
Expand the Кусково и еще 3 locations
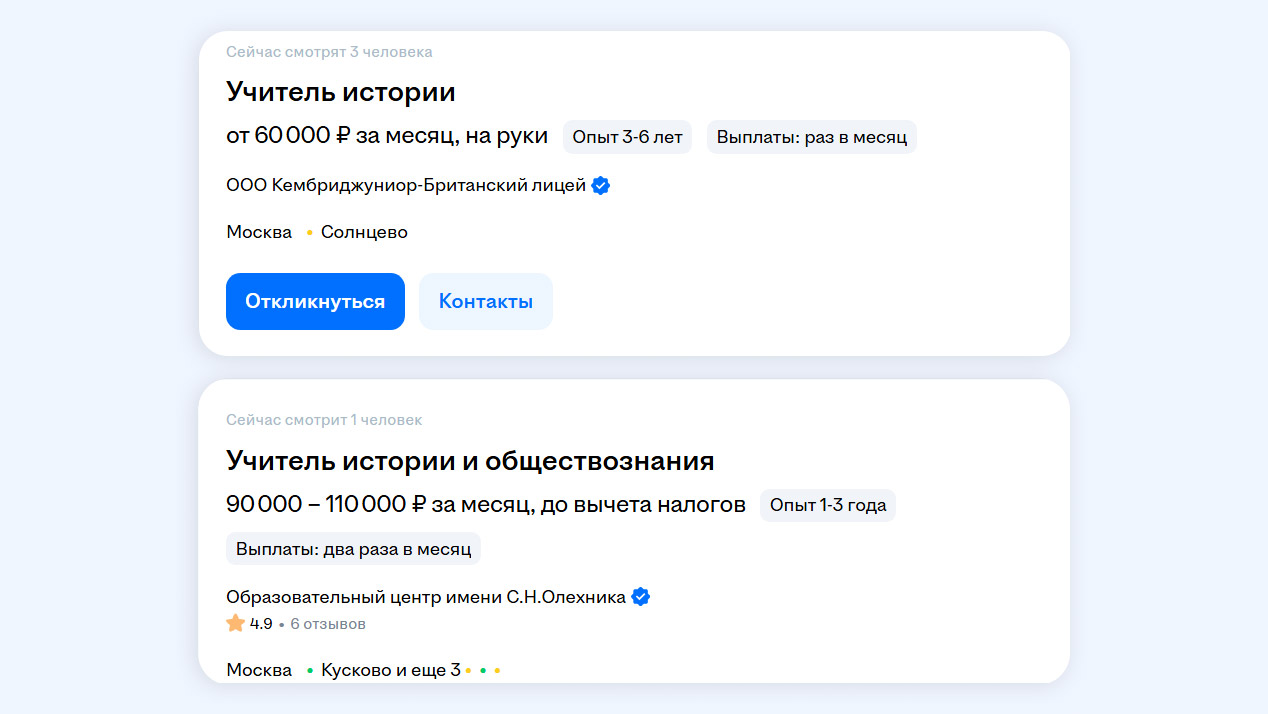click(x=390, y=670)
